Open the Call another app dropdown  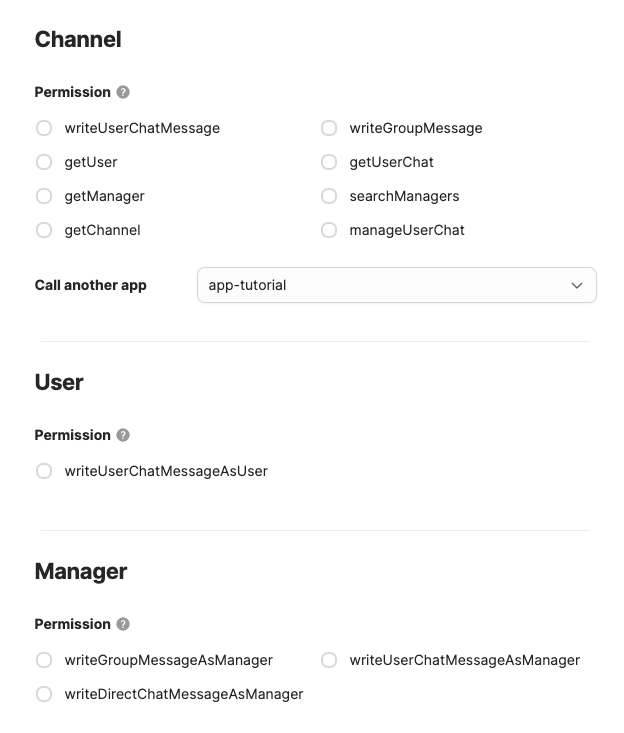(396, 285)
